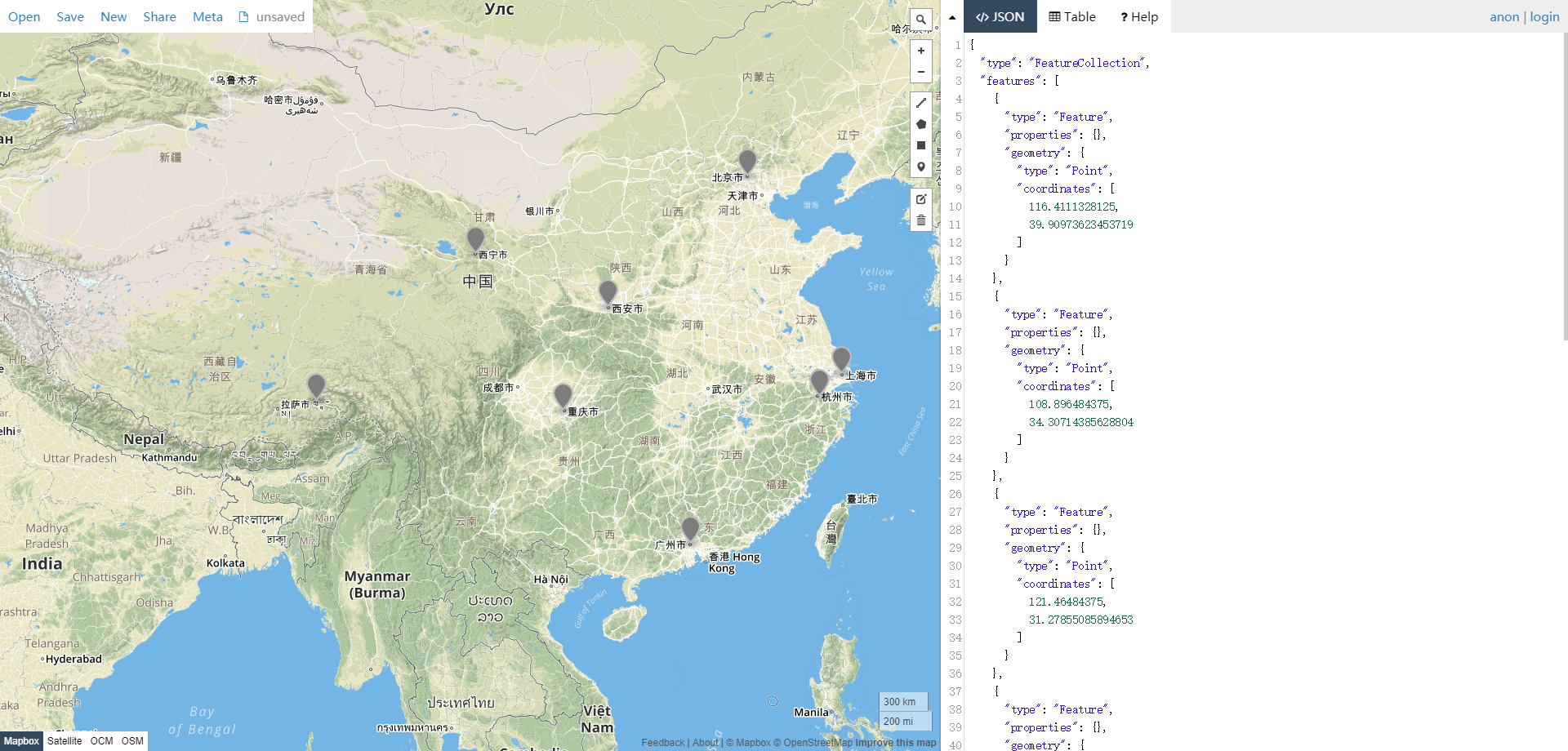Screen dimensions: 1568x751
Task: Select the draw line tool
Action: coord(921,103)
